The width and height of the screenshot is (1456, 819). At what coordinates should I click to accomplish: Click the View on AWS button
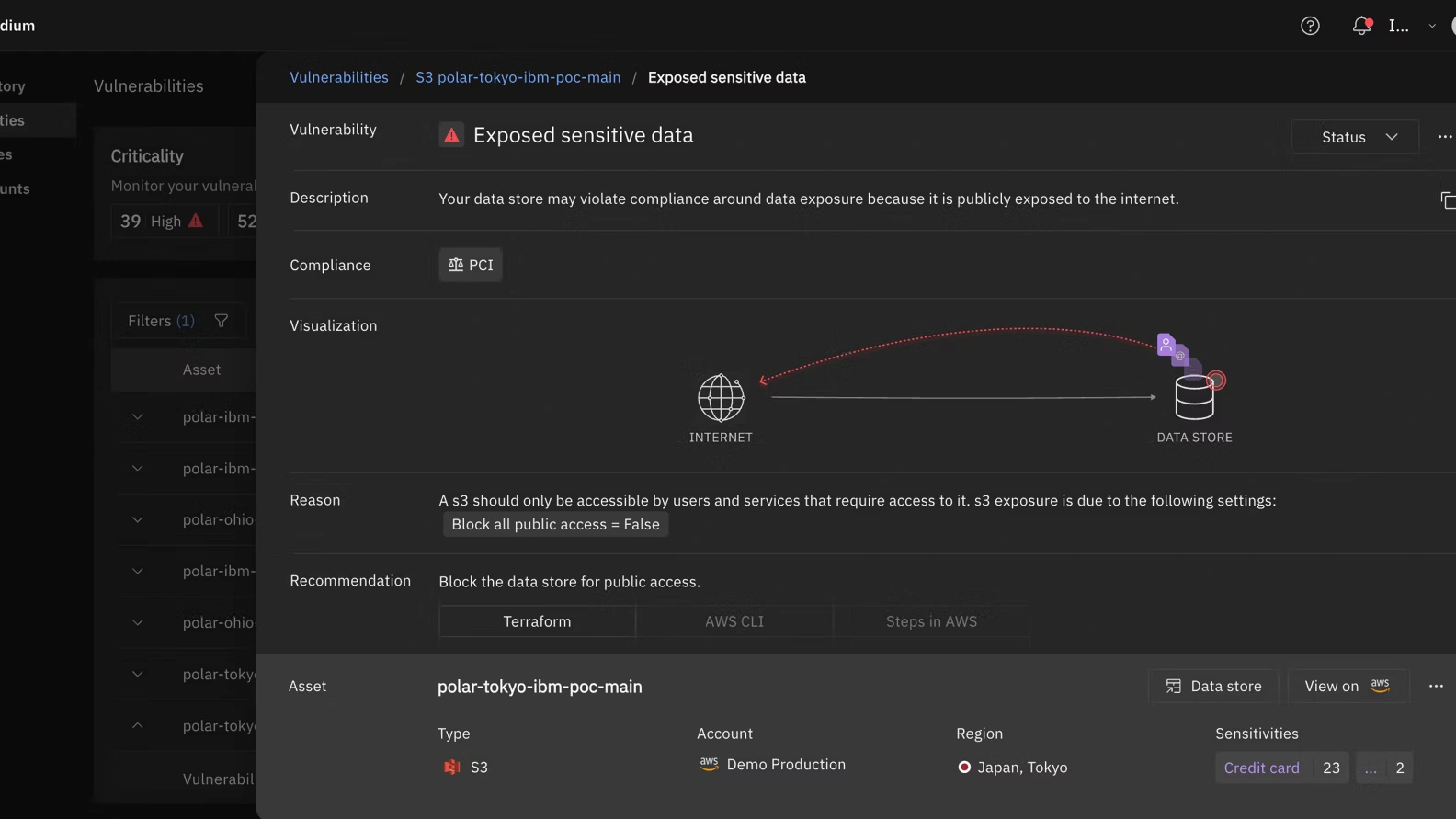pyautogui.click(x=1348, y=686)
